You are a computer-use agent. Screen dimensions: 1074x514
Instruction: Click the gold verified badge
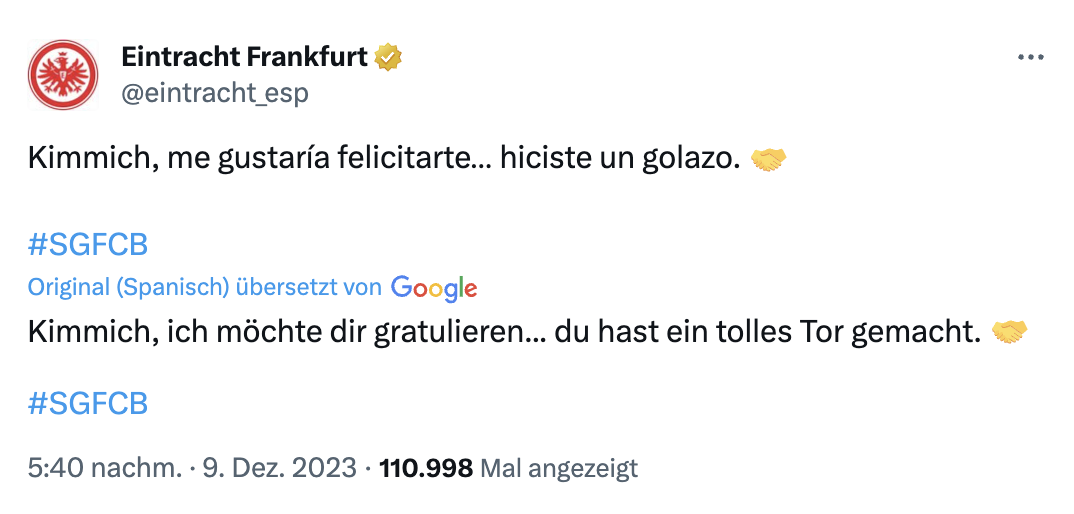[388, 57]
